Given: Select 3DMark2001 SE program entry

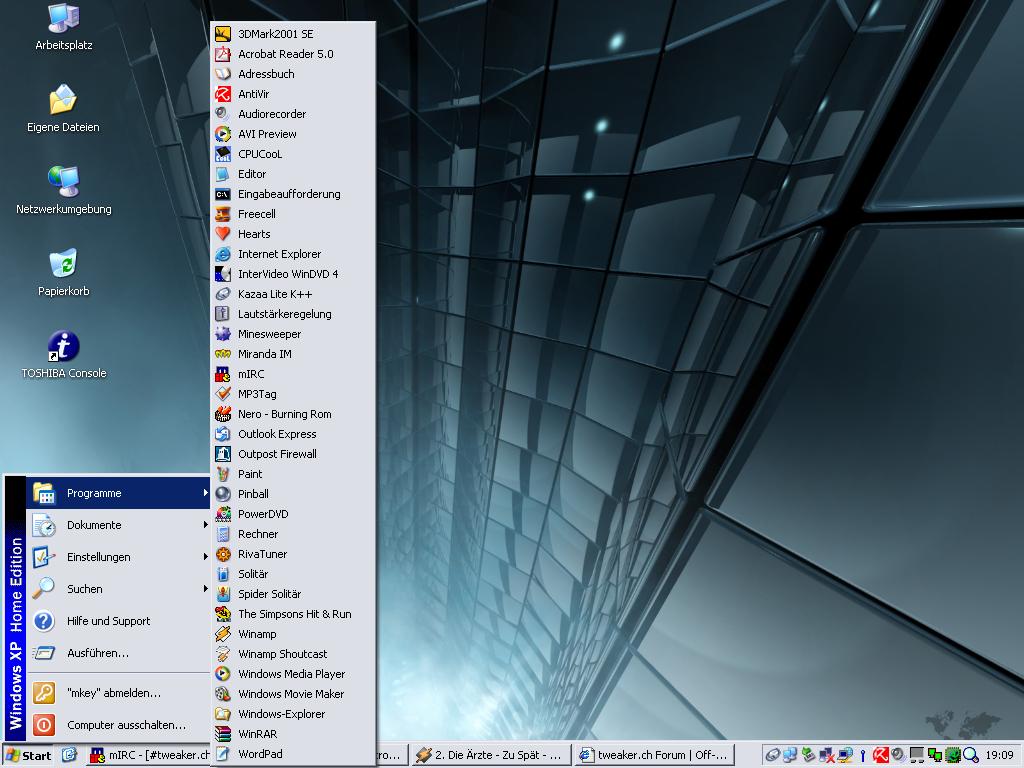Looking at the screenshot, I should click(275, 34).
